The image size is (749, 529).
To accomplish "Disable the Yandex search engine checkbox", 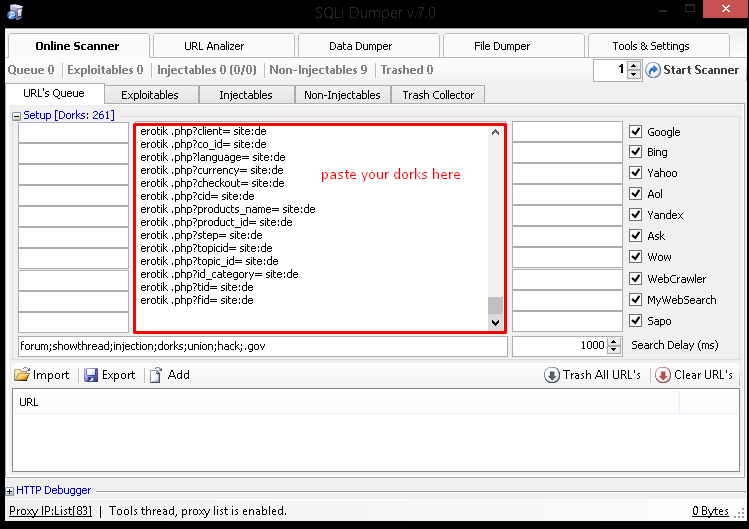I will (x=636, y=215).
